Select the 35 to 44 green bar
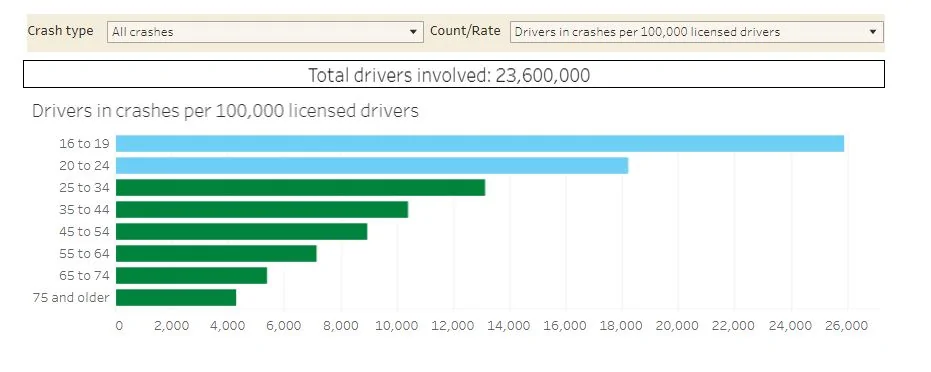The height and width of the screenshot is (372, 931). coord(262,209)
